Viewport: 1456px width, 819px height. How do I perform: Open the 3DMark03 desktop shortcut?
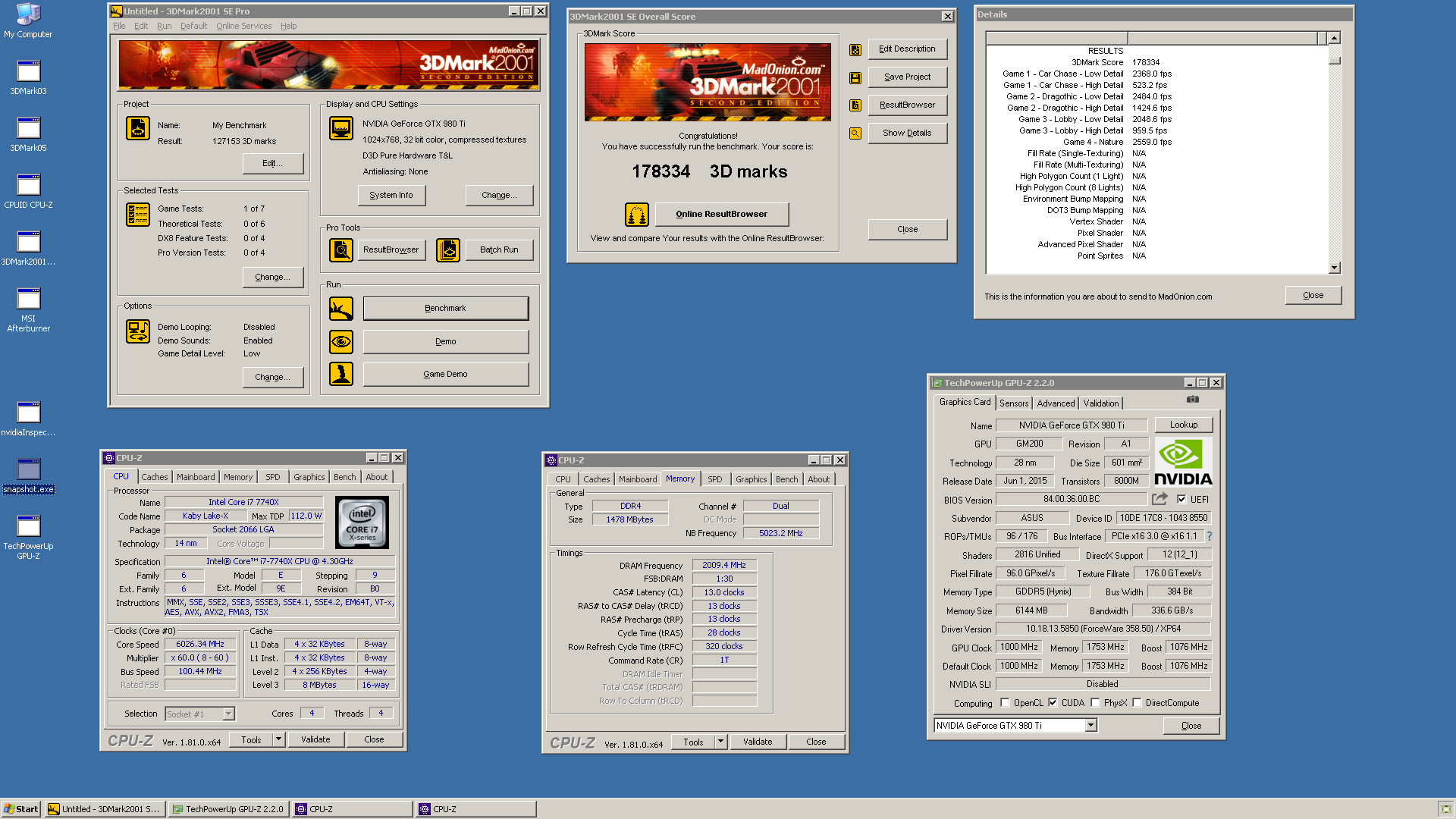[28, 77]
